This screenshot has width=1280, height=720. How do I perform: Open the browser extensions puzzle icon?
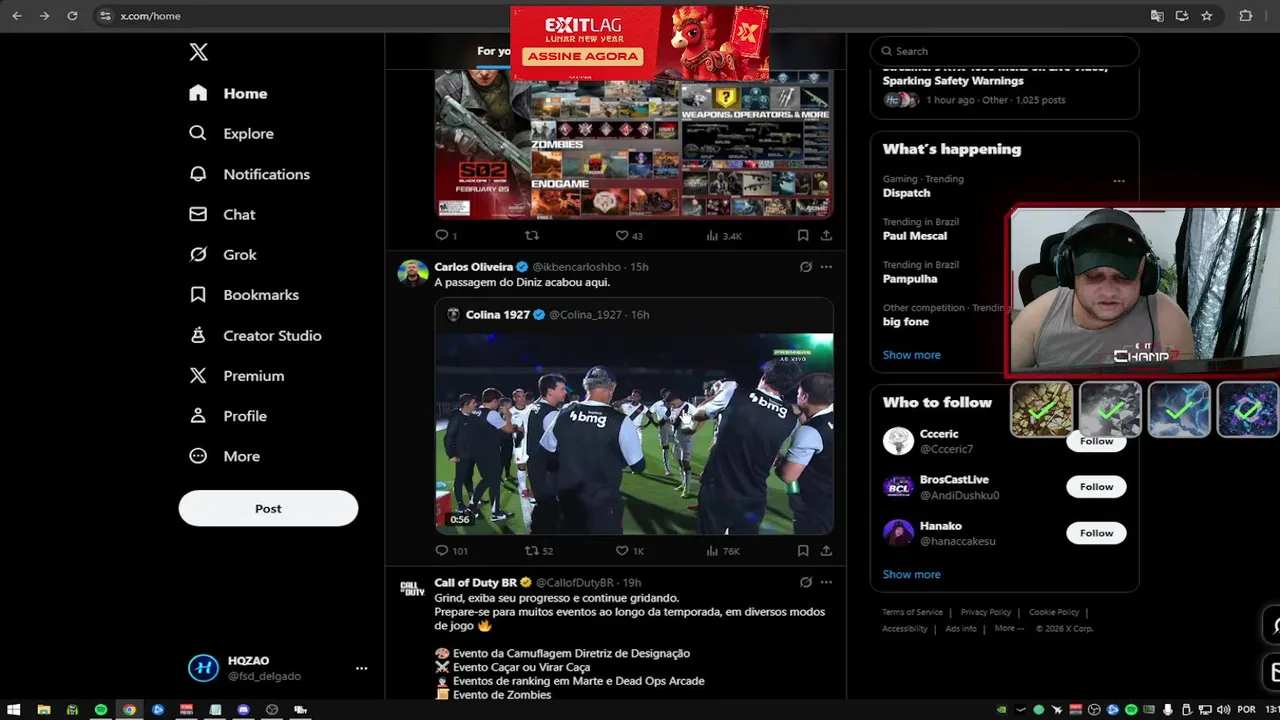(1245, 16)
